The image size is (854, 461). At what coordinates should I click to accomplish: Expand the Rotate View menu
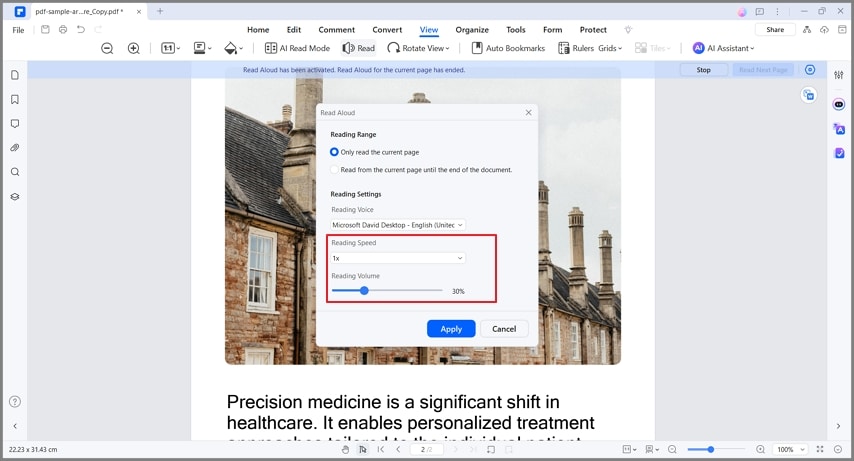pos(418,48)
